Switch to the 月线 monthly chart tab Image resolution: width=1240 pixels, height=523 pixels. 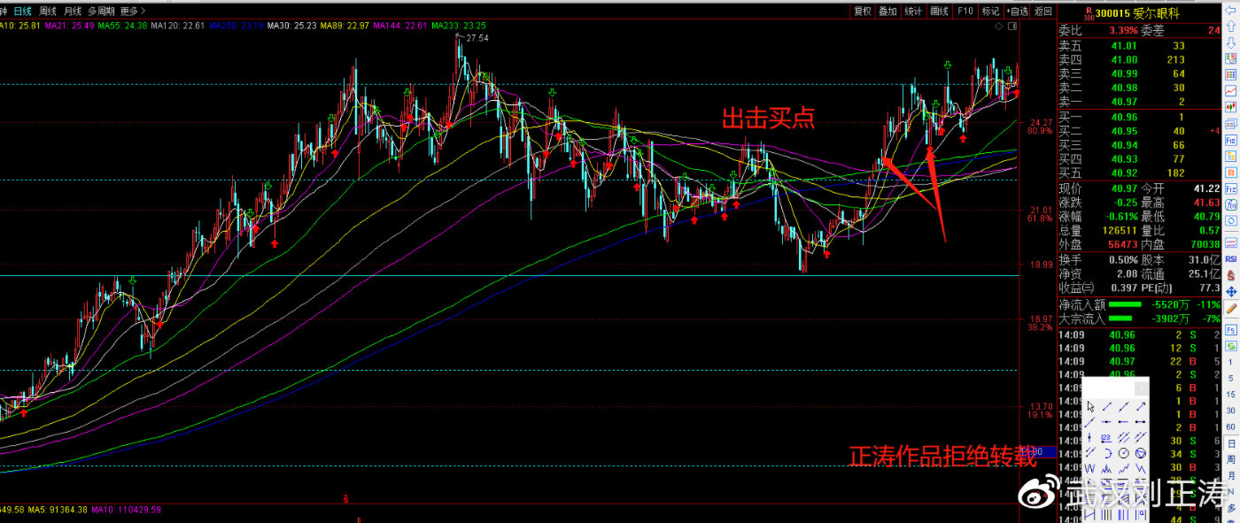pos(70,11)
